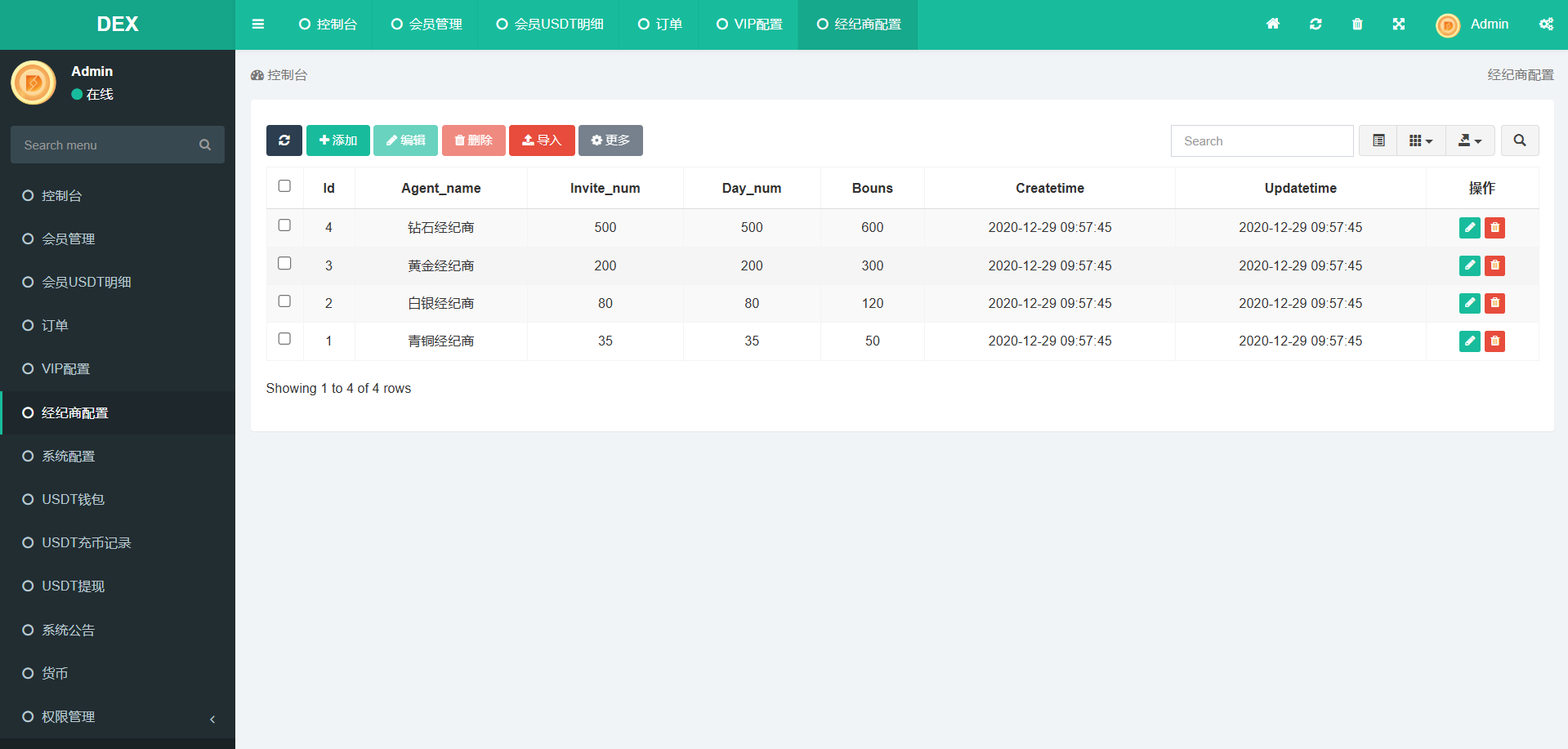Collapse sidebar with the hamburger menu icon
Viewport: 1568px width, 749px height.
[x=258, y=25]
